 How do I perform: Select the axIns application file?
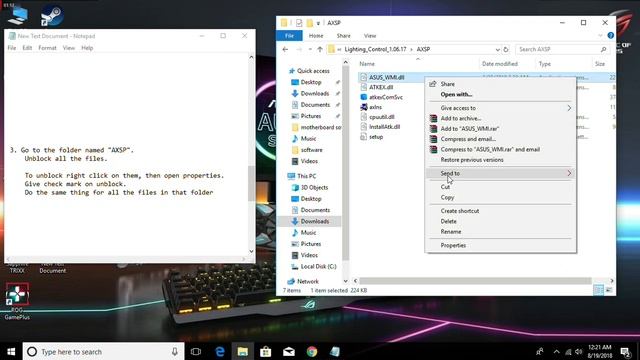(x=376, y=107)
